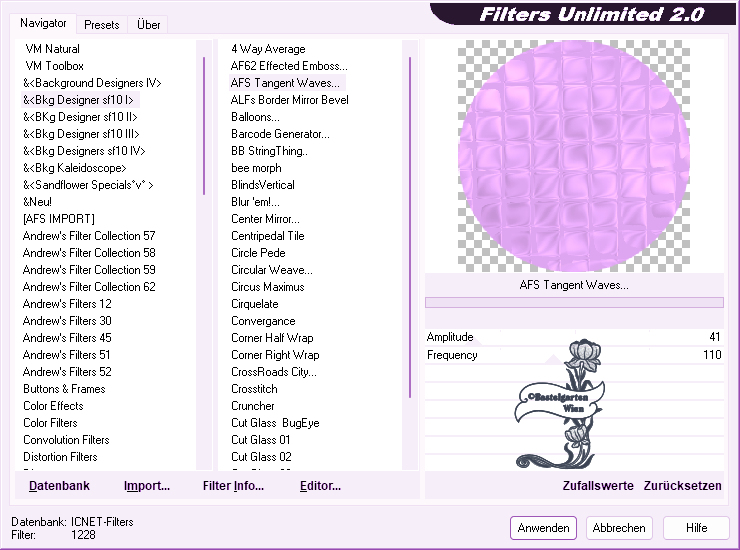Choose Convergance filter
Viewport: 740px width, 550px height.
click(x=263, y=321)
